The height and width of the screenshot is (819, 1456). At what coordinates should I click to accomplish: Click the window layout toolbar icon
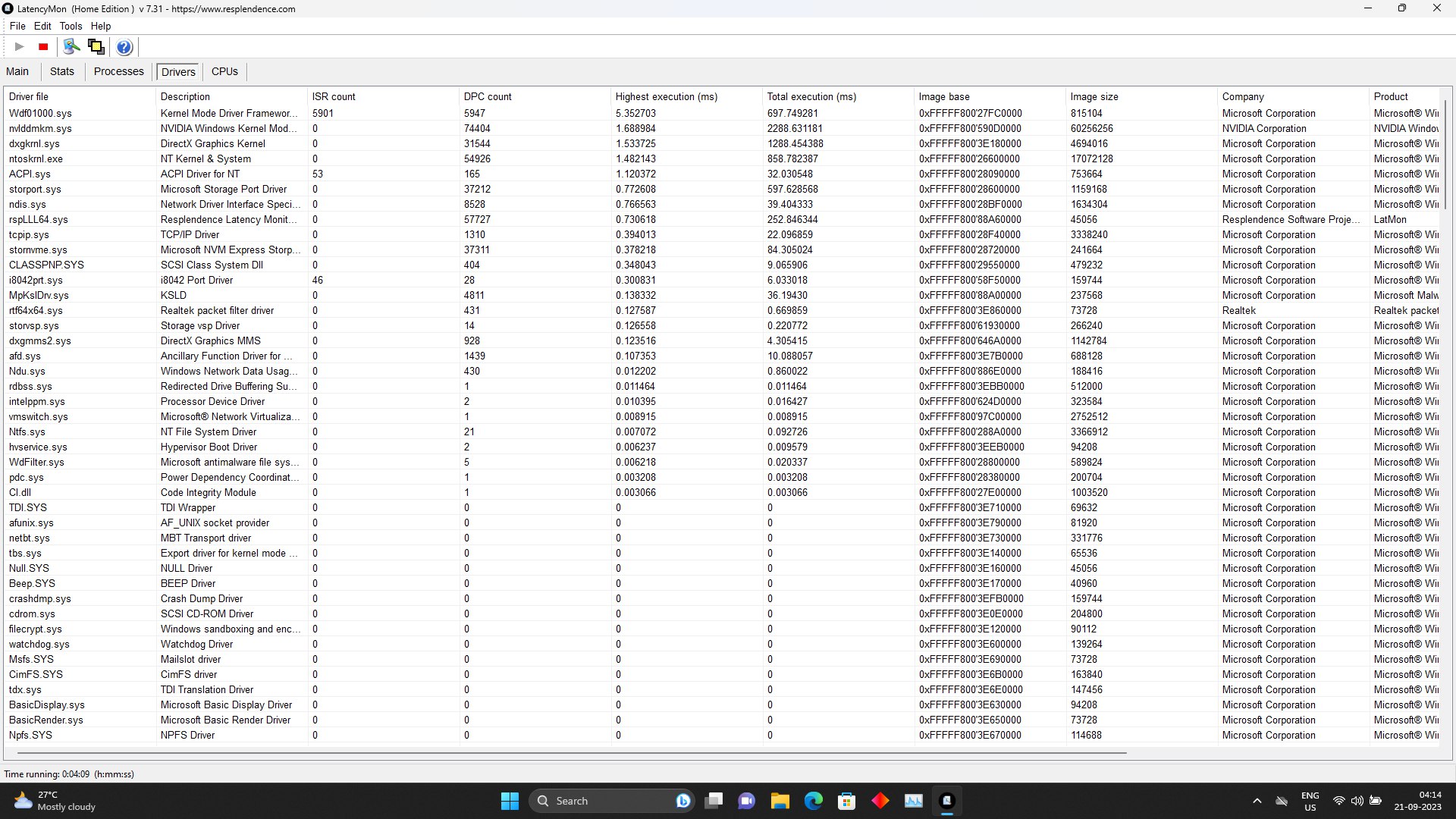(x=96, y=47)
